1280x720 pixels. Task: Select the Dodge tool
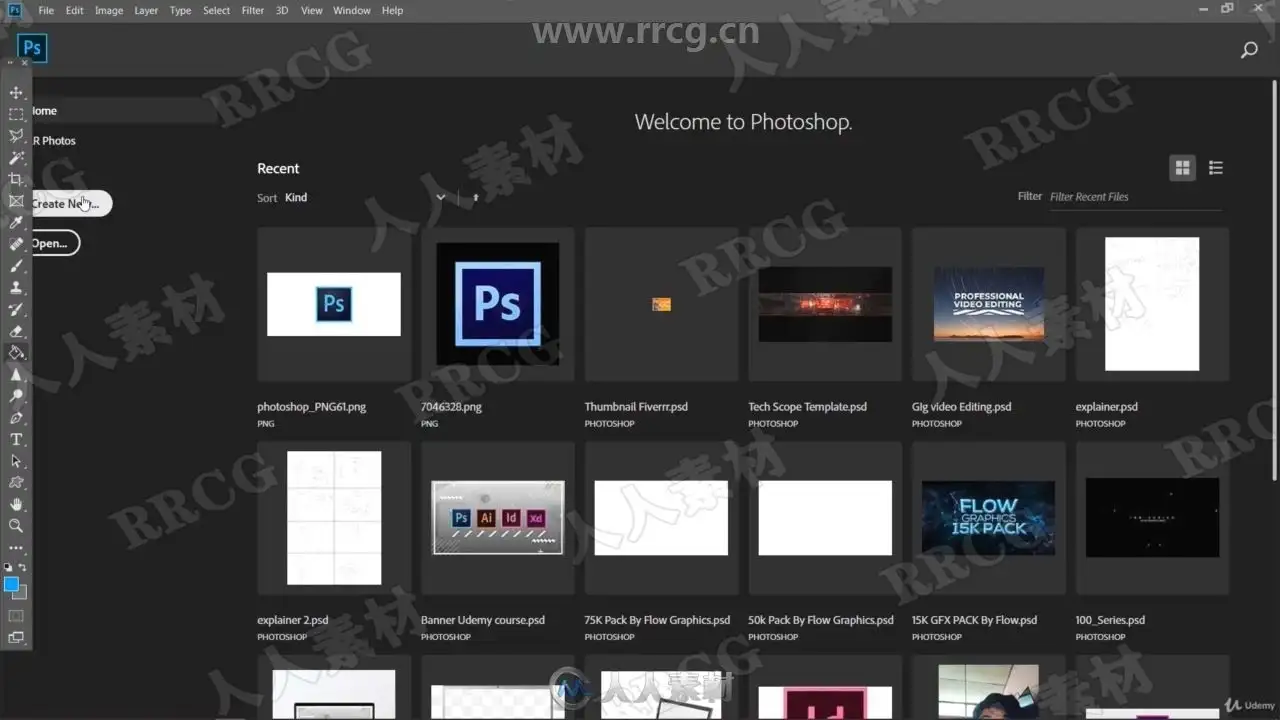click(16, 396)
